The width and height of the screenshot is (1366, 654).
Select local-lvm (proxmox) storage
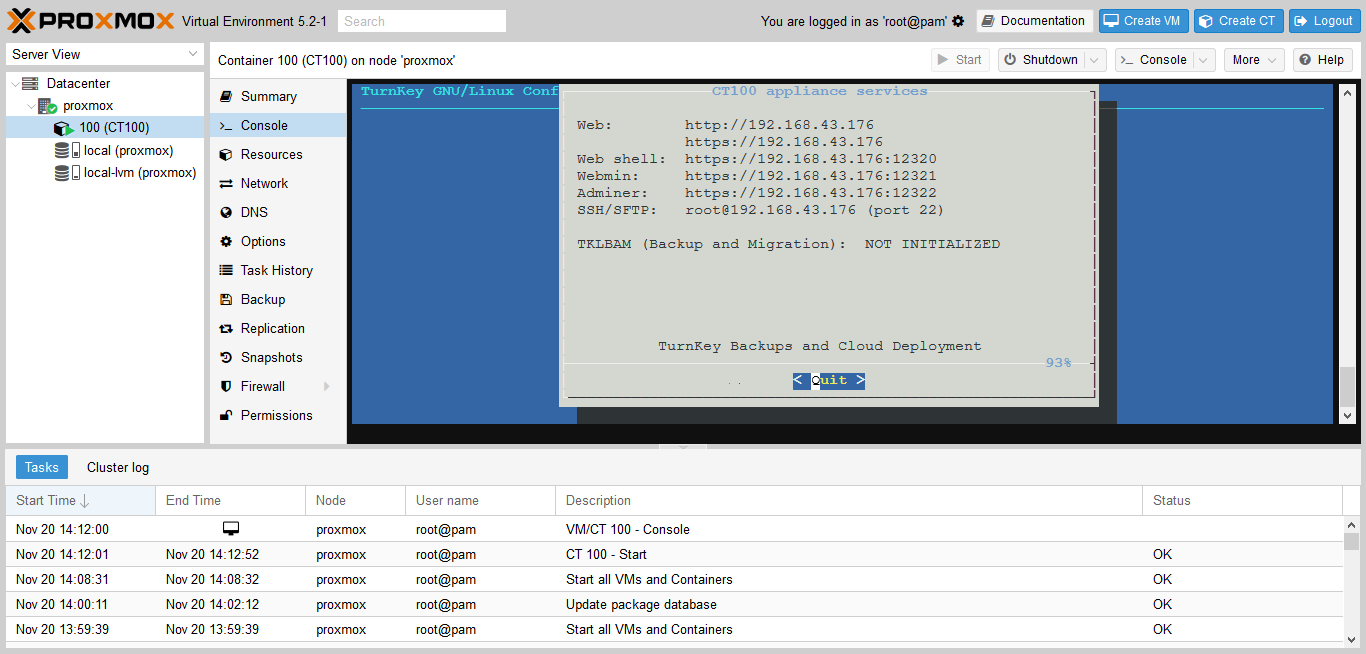[140, 172]
